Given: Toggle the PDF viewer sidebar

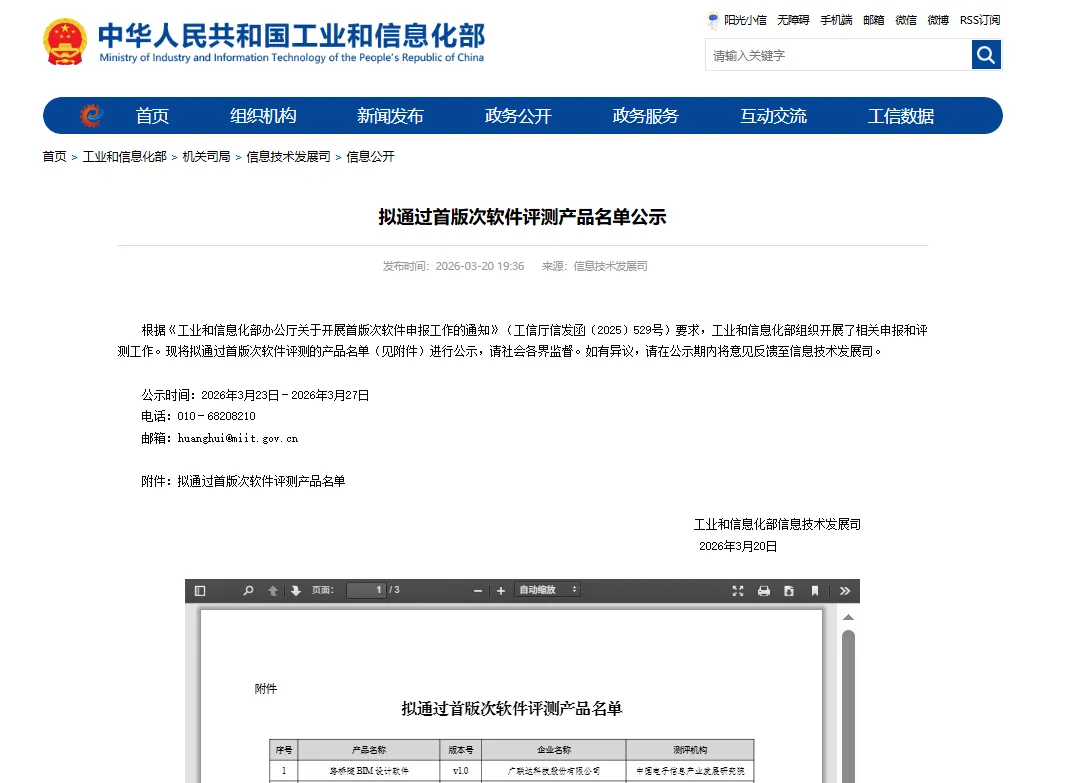Looking at the screenshot, I should 200,591.
